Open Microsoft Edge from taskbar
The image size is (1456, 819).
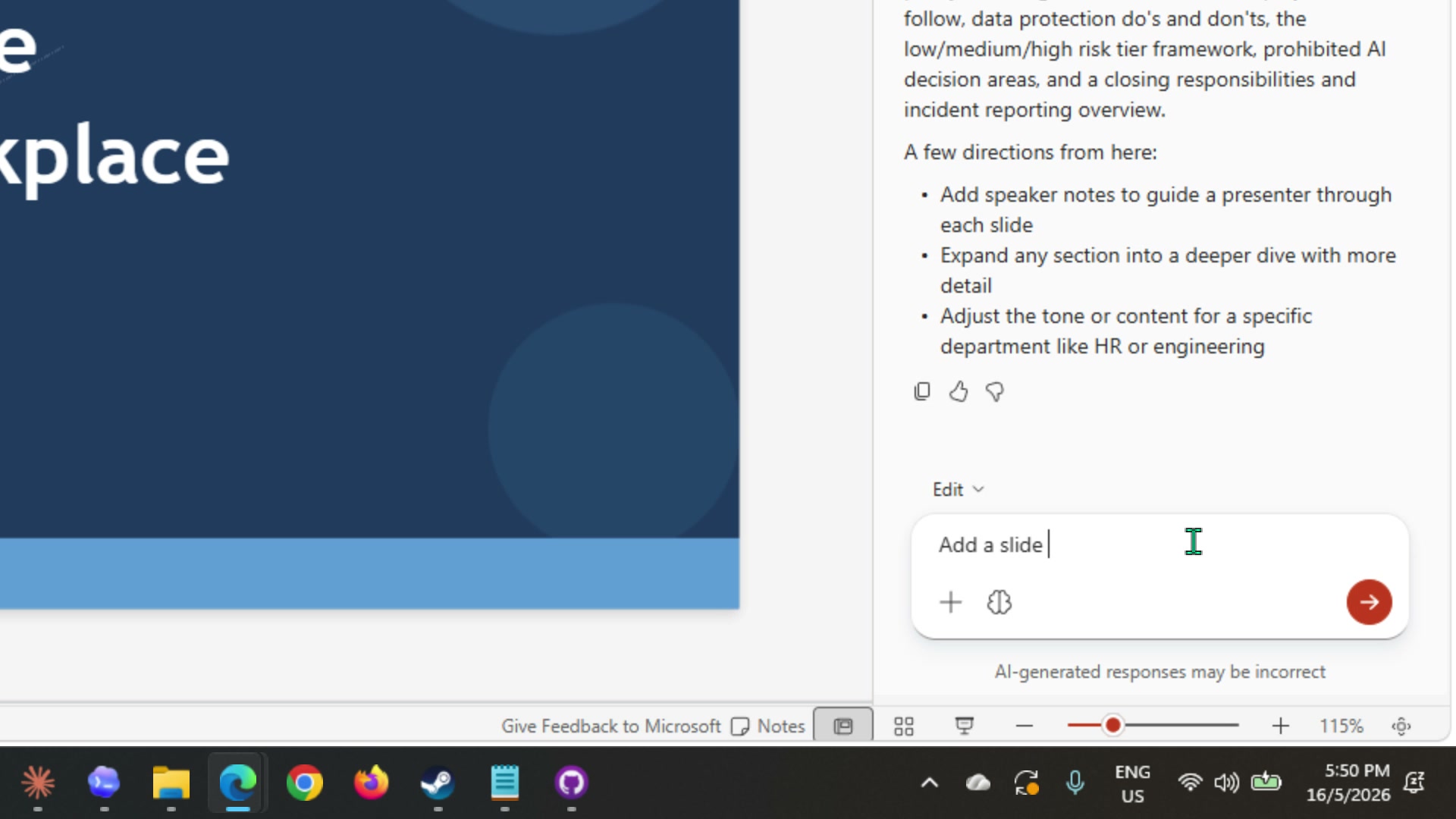237,783
